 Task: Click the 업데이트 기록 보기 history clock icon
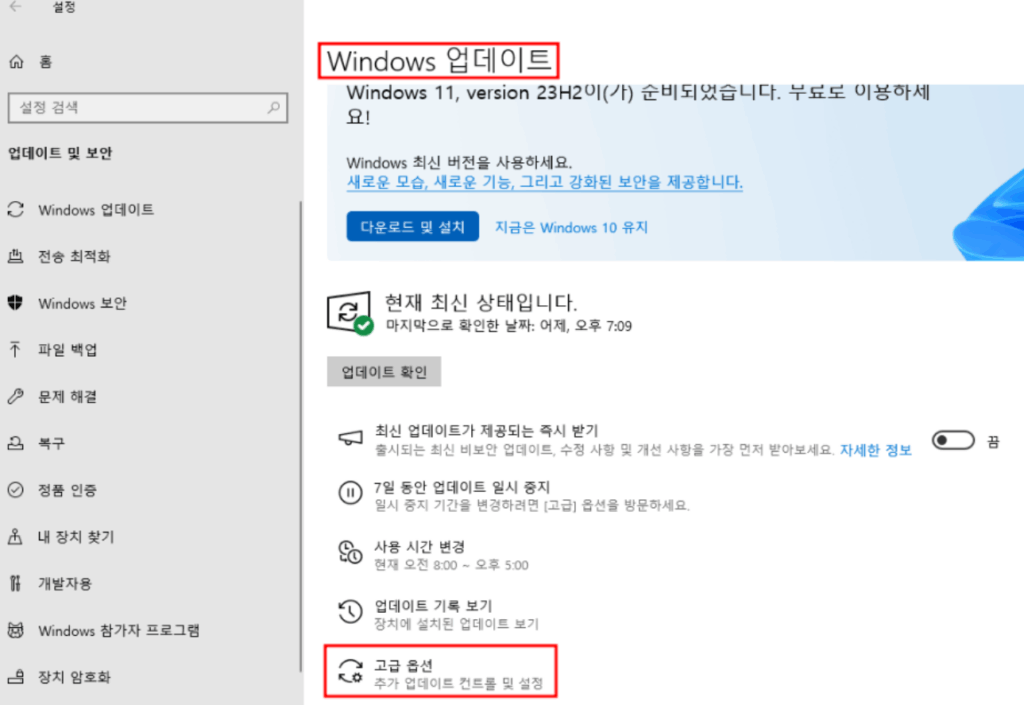351,612
